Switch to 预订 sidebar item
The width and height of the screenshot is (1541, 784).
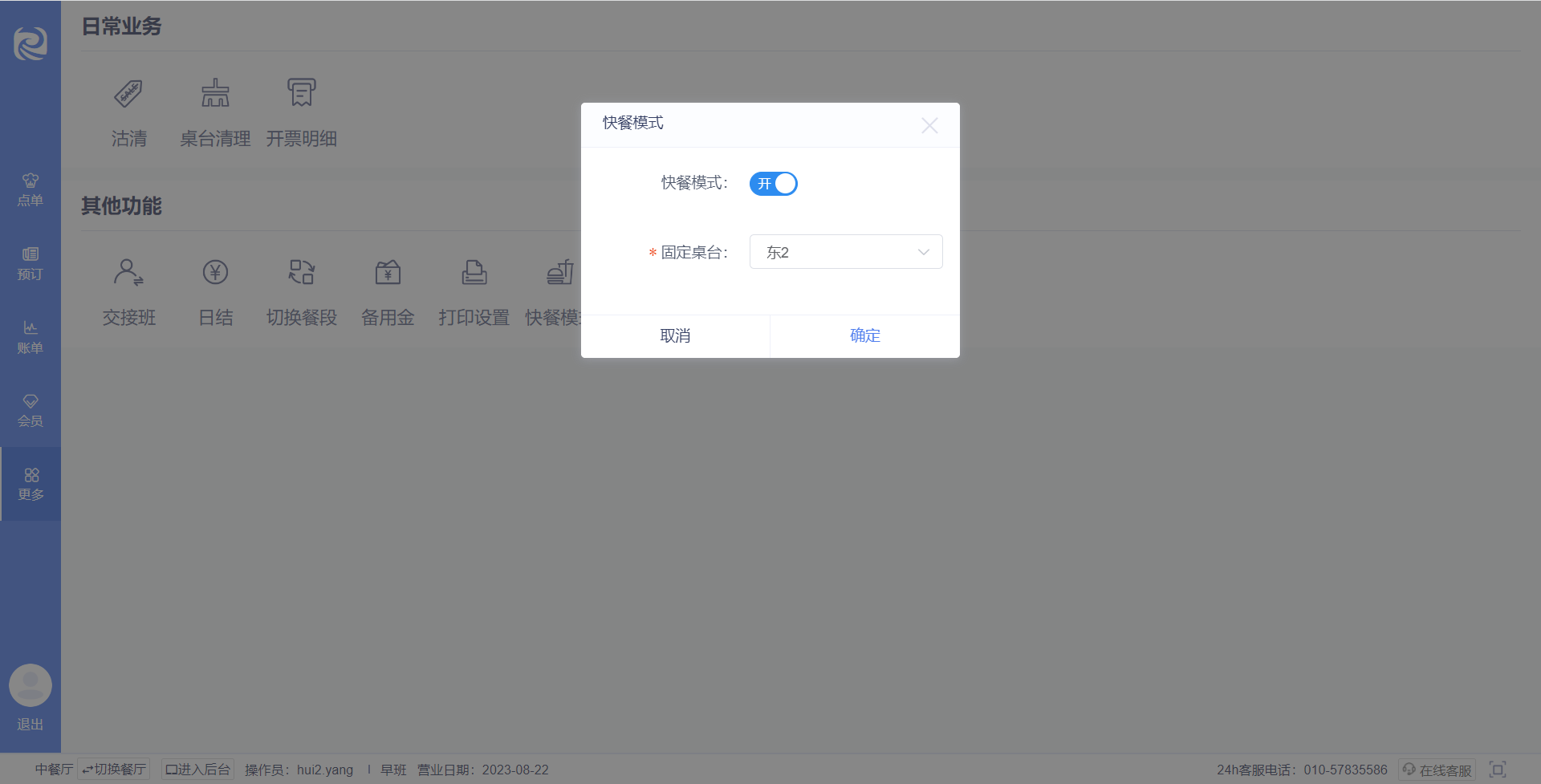pyautogui.click(x=30, y=264)
